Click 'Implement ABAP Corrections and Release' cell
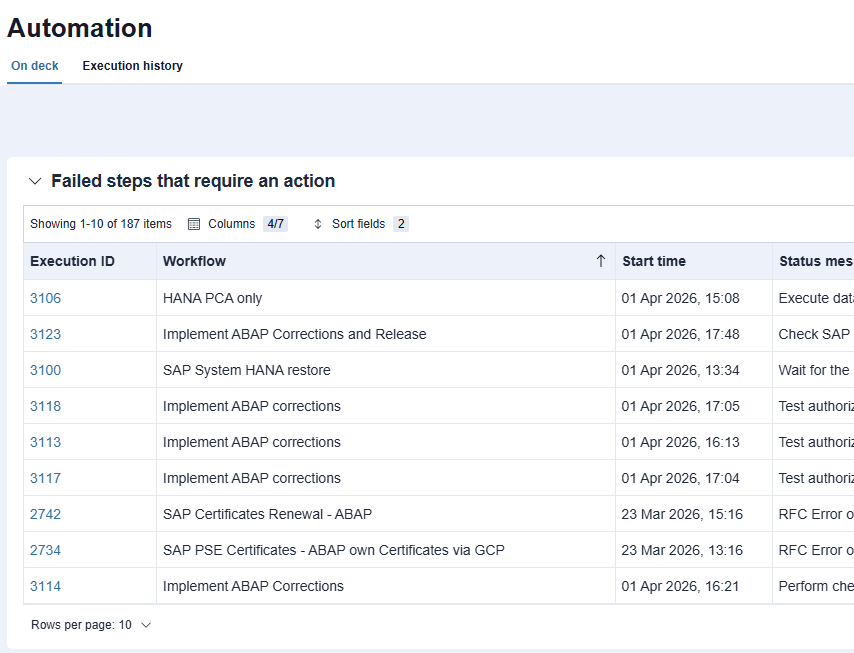 [x=386, y=334]
